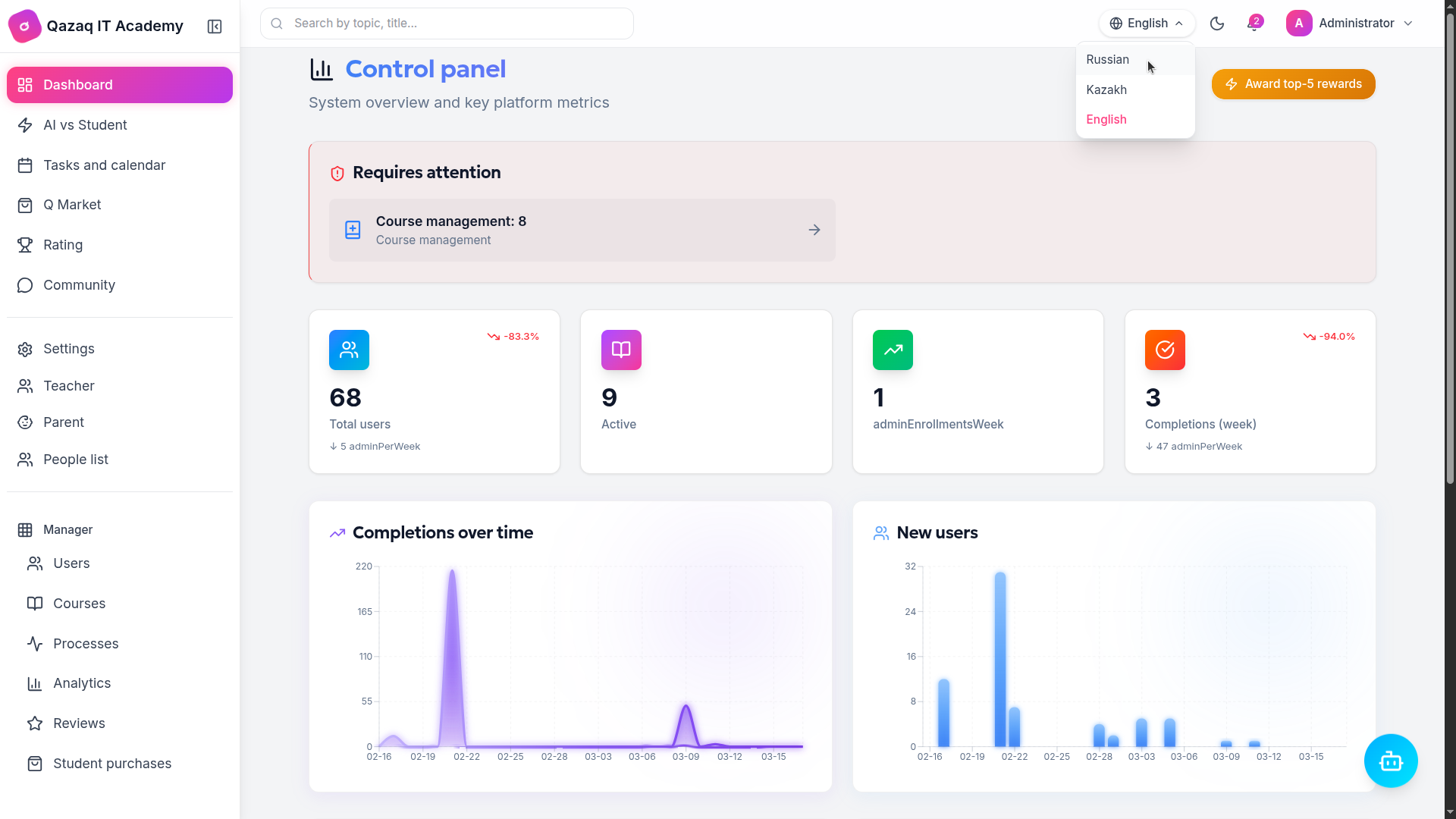Toggle dark mode with the moon icon
1456x819 pixels.
click(1216, 23)
